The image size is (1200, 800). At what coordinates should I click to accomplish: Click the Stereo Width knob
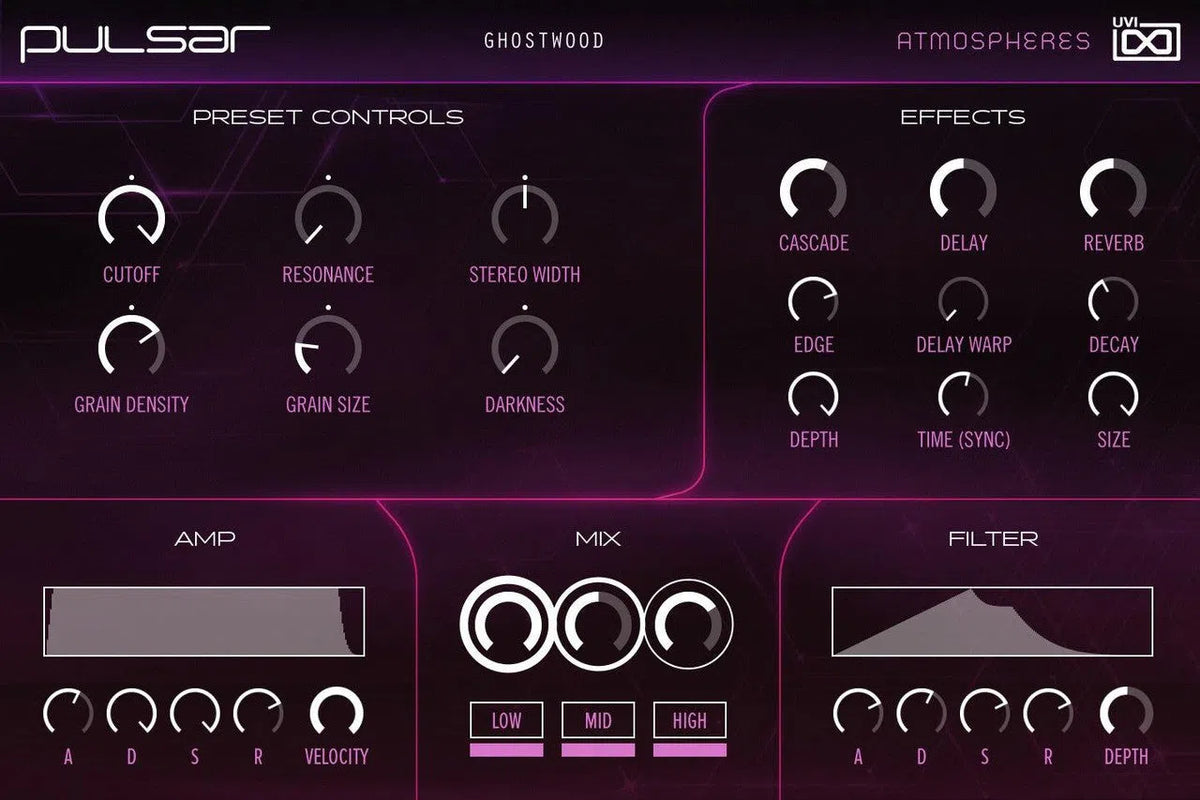[524, 218]
